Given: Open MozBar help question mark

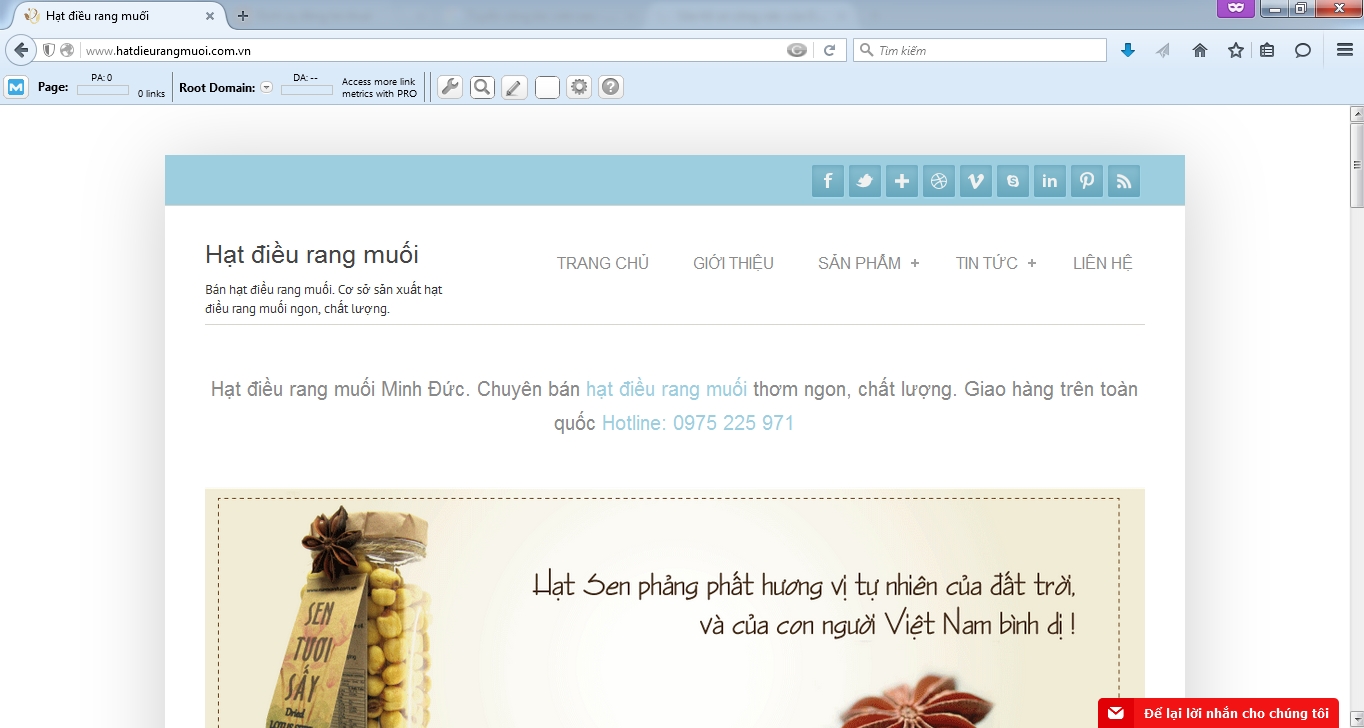Looking at the screenshot, I should [x=611, y=87].
